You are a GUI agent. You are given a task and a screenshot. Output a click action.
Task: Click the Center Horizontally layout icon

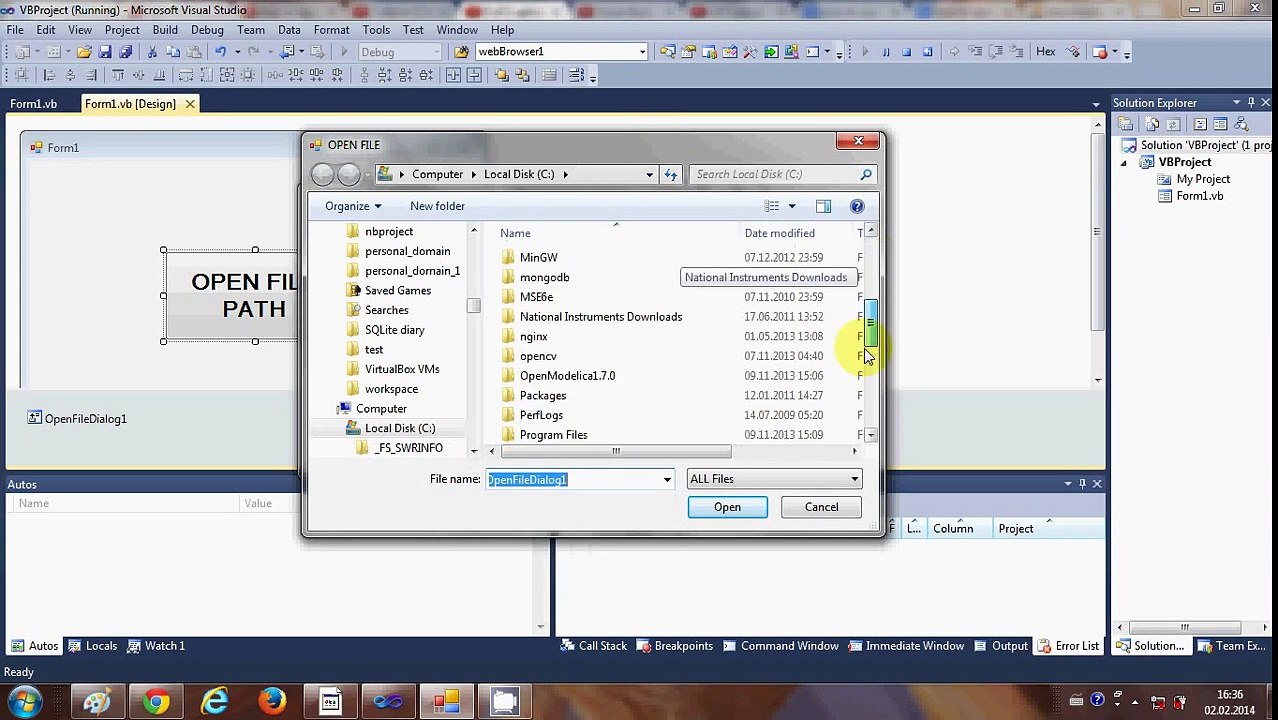point(453,75)
